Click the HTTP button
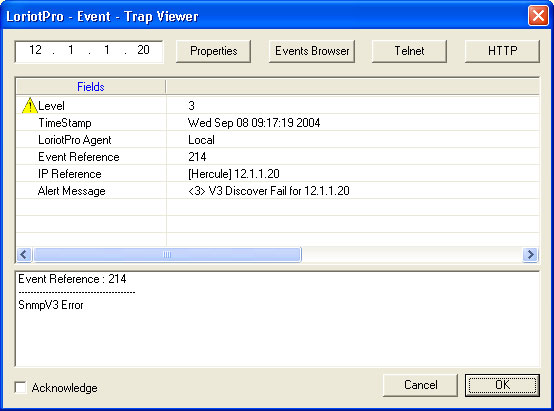The image size is (554, 411). click(x=502, y=51)
